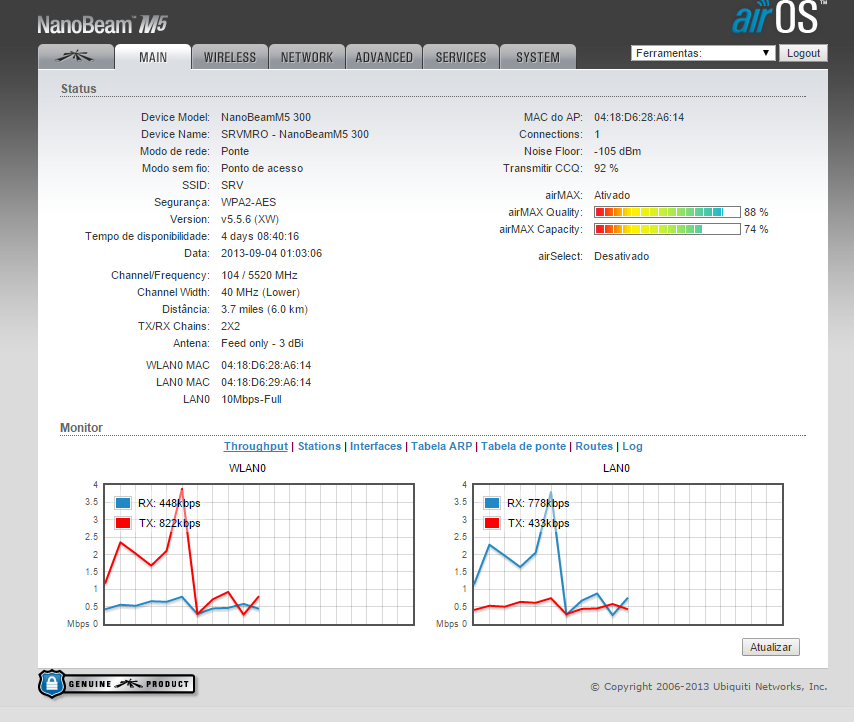The height and width of the screenshot is (722, 854).
Task: Click antenna value Feed only - 3 dBi
Action: 262,343
